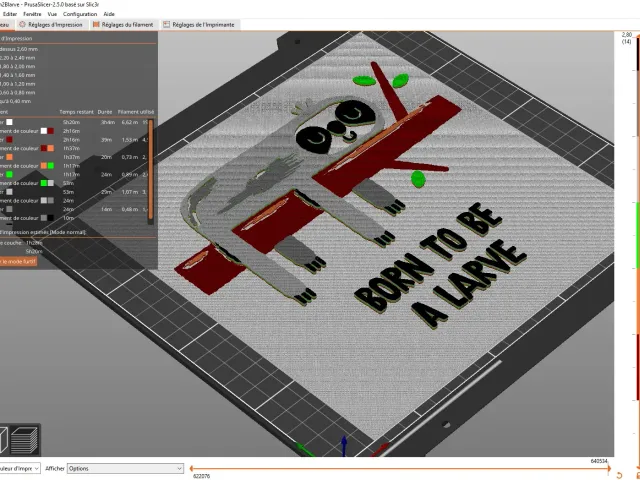The height and width of the screenshot is (480, 640).
Task: Open the Réglages du filament tab
Action: 123,24
